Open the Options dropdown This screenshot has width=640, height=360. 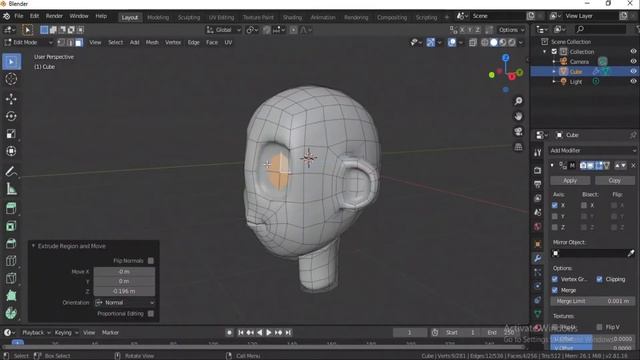tap(511, 30)
